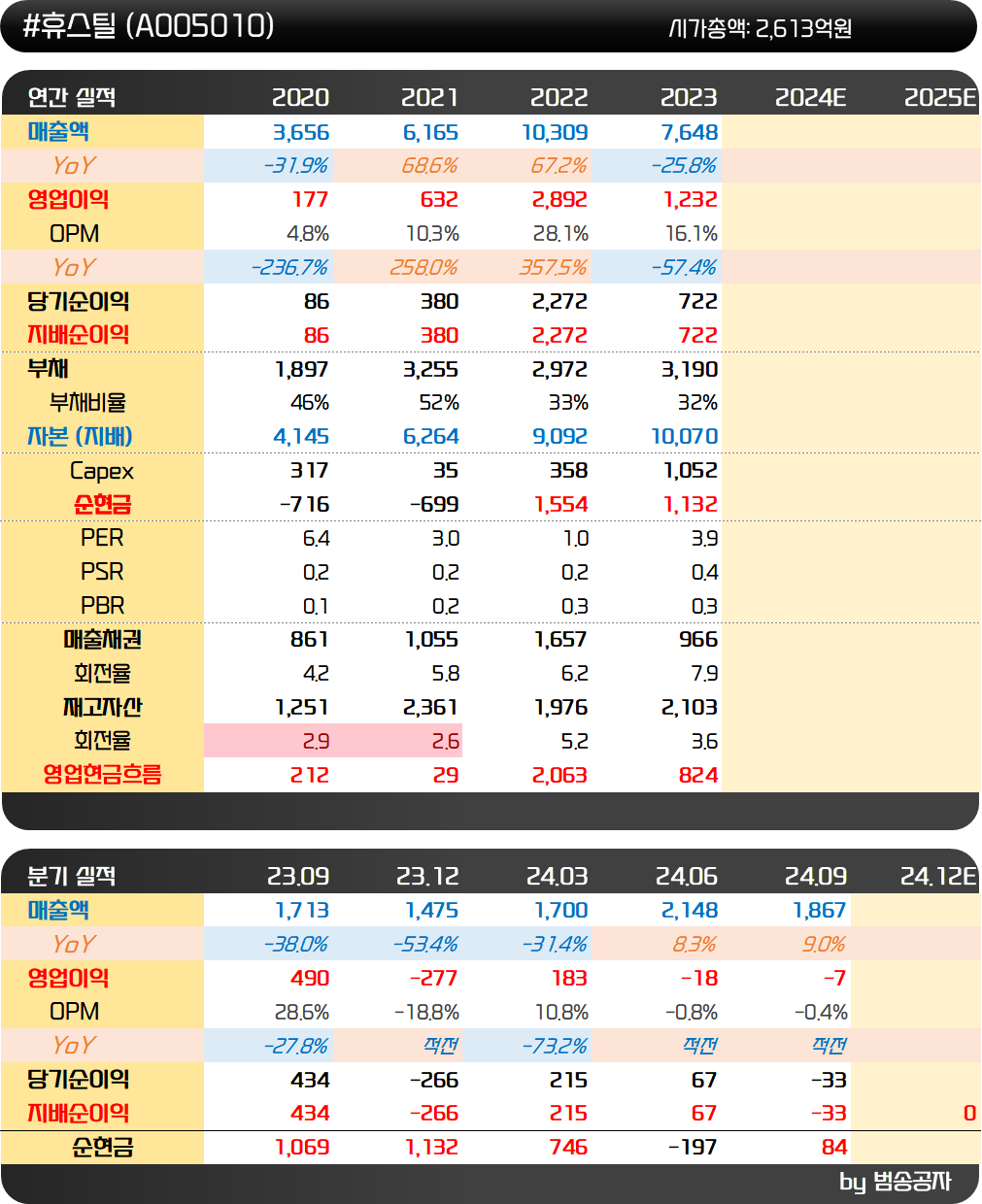Viewport: 982px width, 1204px height.
Task: Click the 부채비율 row label
Action: click(x=87, y=403)
